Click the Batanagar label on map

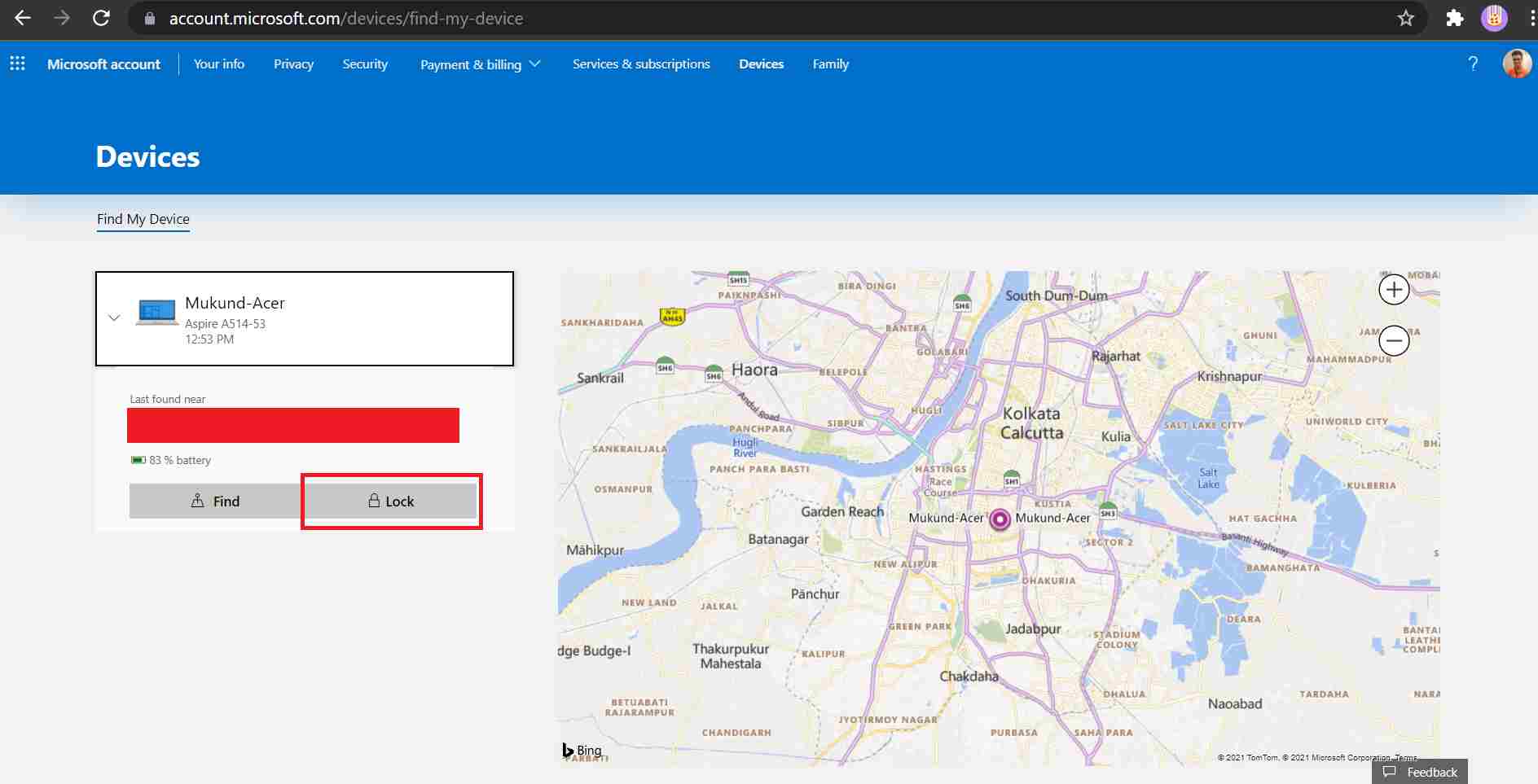click(779, 539)
